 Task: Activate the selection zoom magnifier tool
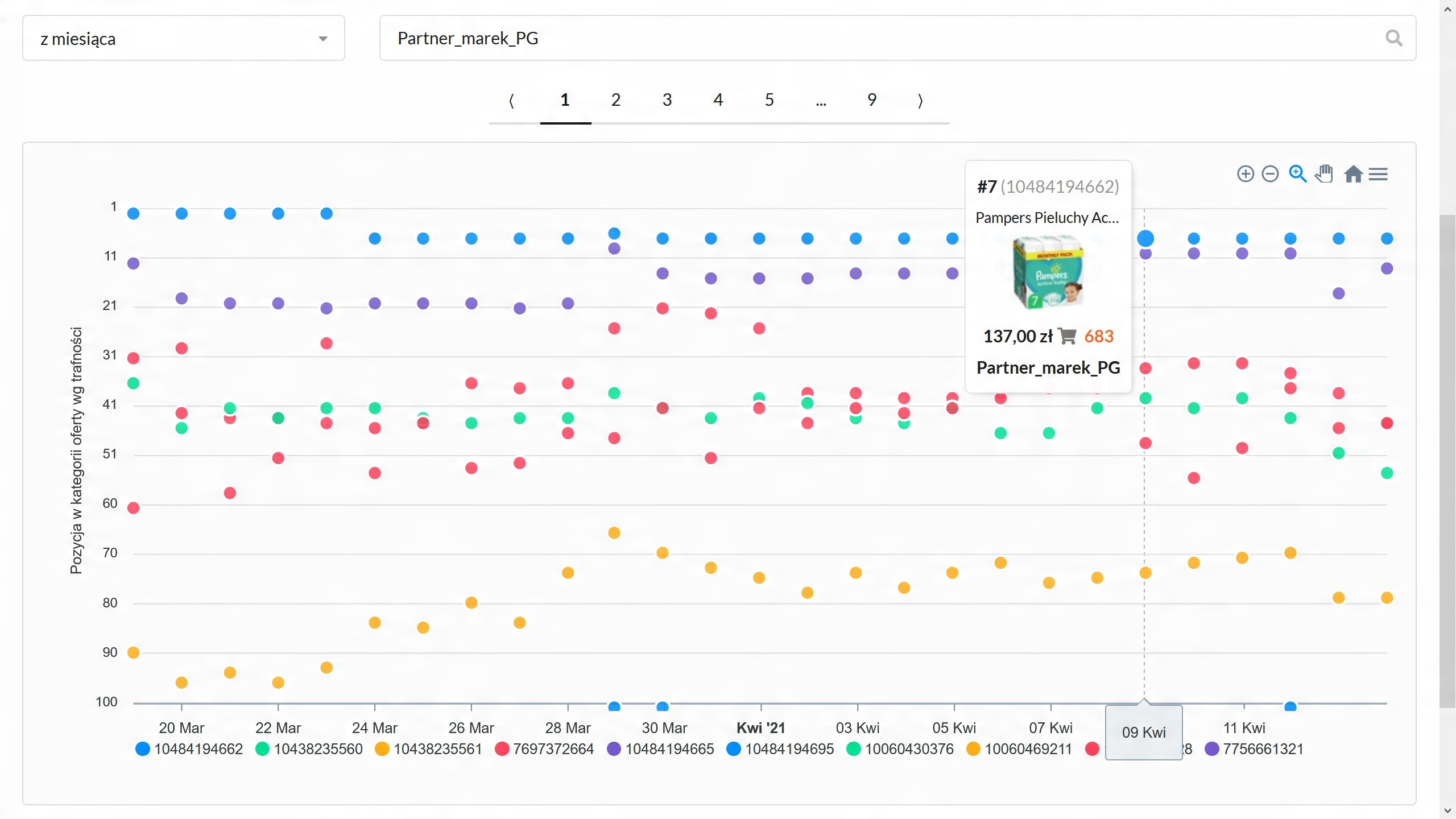coord(1297,174)
